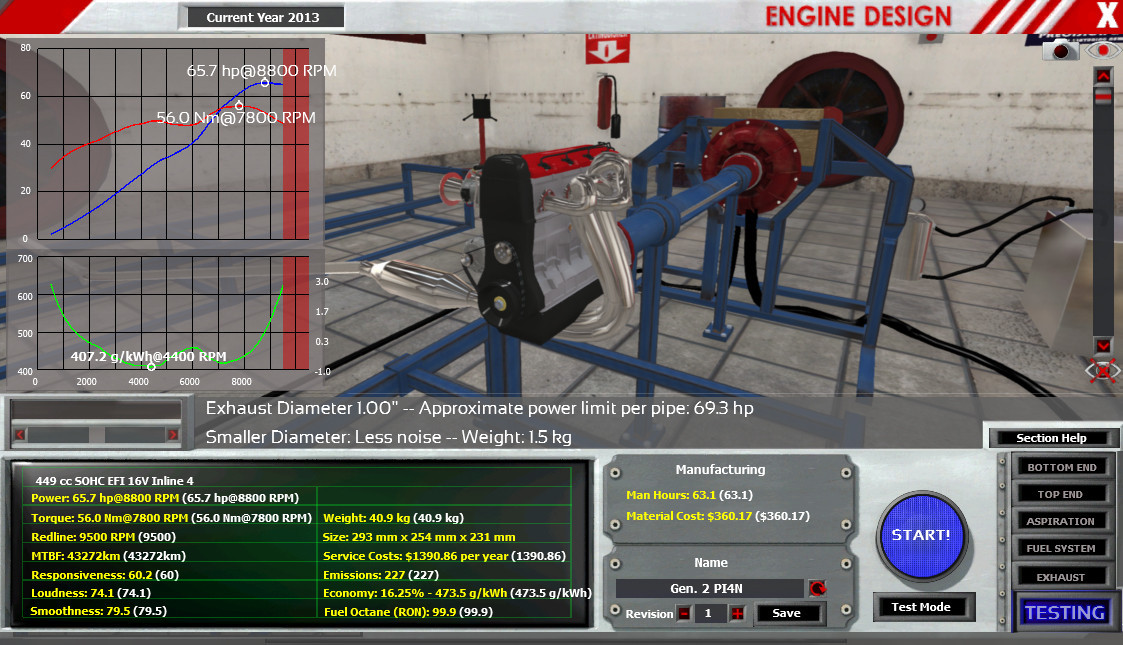The image size is (1123, 645).
Task: Open the Aspiration section
Action: point(1061,521)
